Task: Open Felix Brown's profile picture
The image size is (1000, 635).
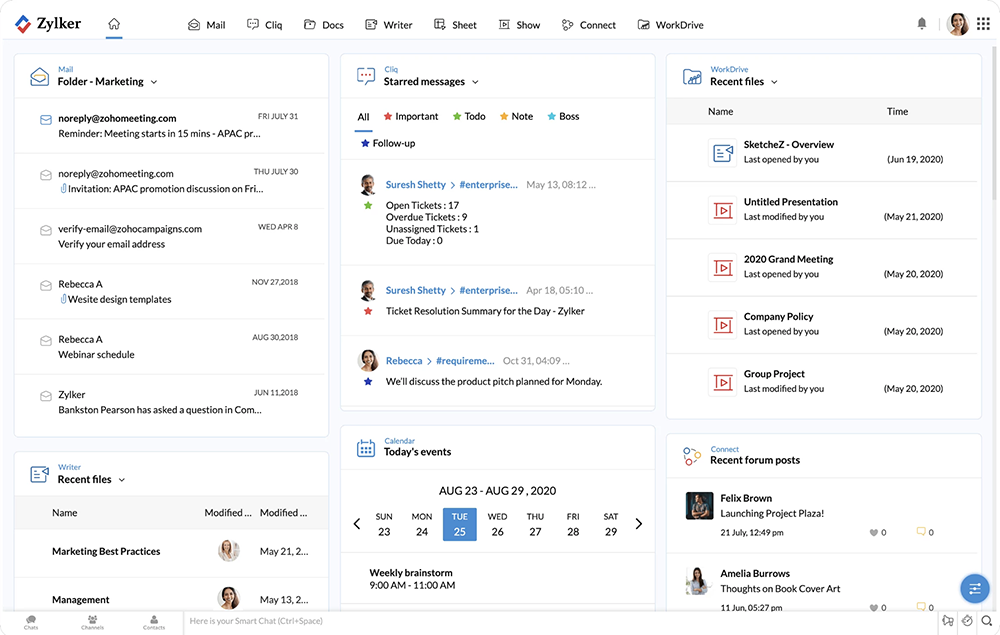Action: [699, 506]
